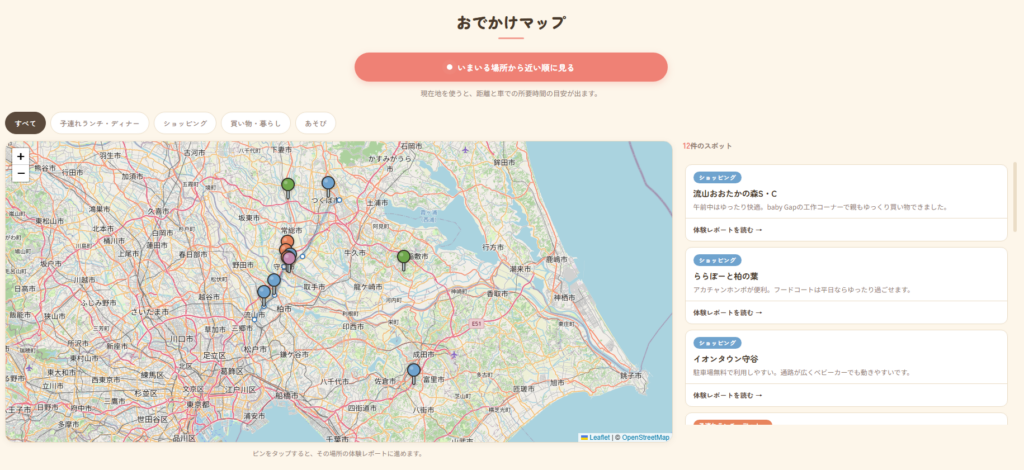The height and width of the screenshot is (470, 1024).
Task: Read the report for ららぽーと柏の葉
Action: (x=727, y=313)
